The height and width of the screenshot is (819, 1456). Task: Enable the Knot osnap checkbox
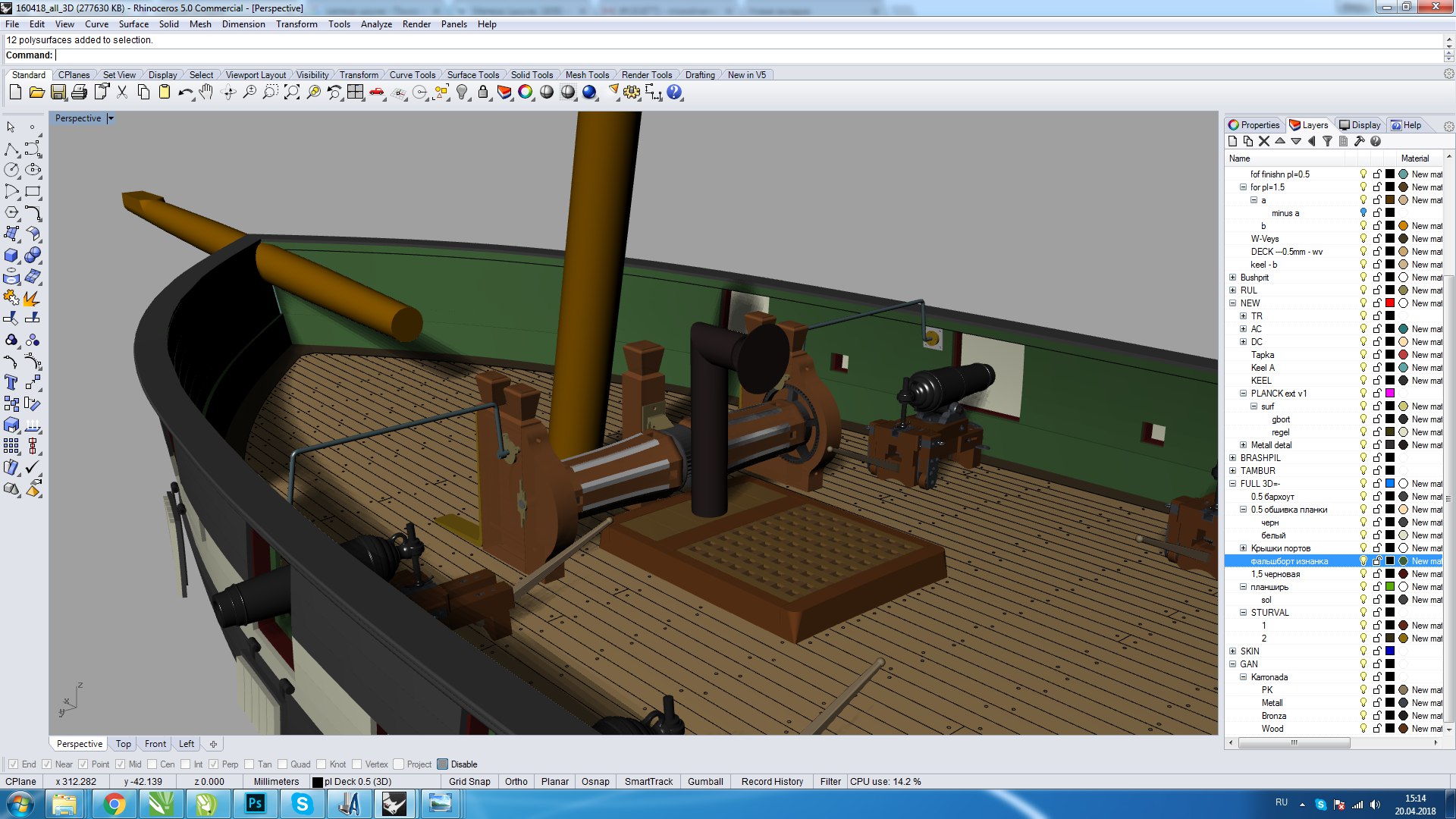point(322,764)
